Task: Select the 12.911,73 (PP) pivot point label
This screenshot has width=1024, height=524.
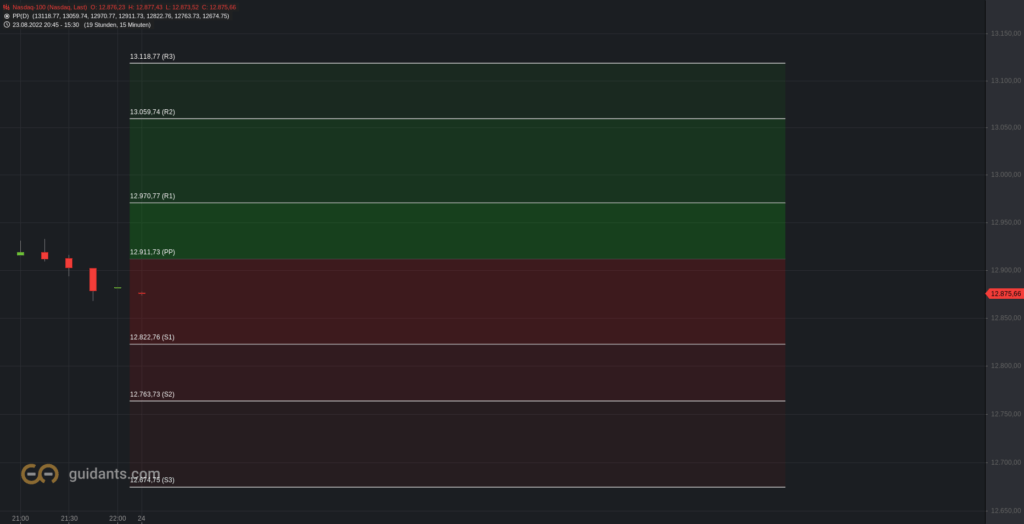Action: pyautogui.click(x=152, y=252)
